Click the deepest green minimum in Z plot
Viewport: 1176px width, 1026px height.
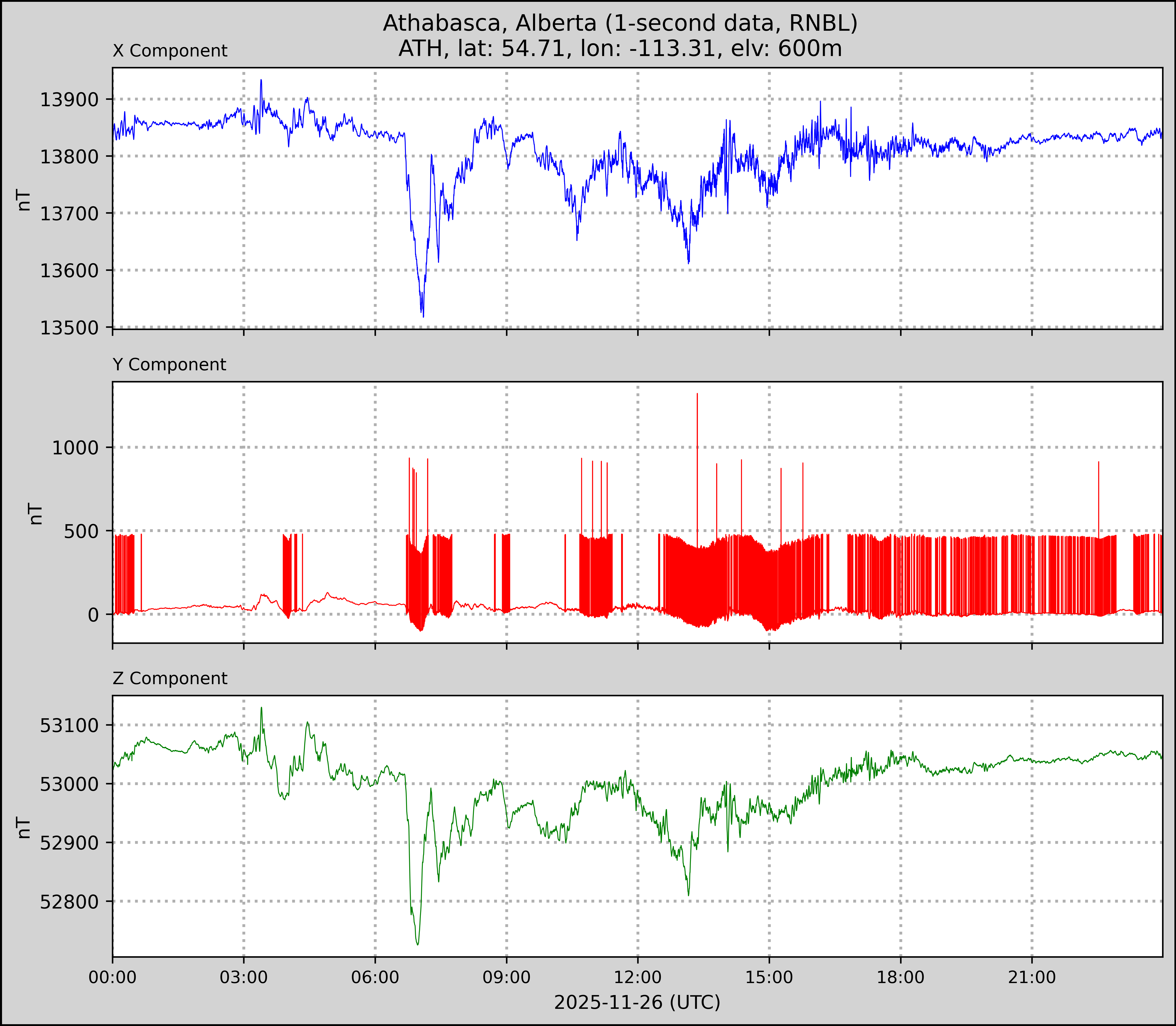(418, 944)
